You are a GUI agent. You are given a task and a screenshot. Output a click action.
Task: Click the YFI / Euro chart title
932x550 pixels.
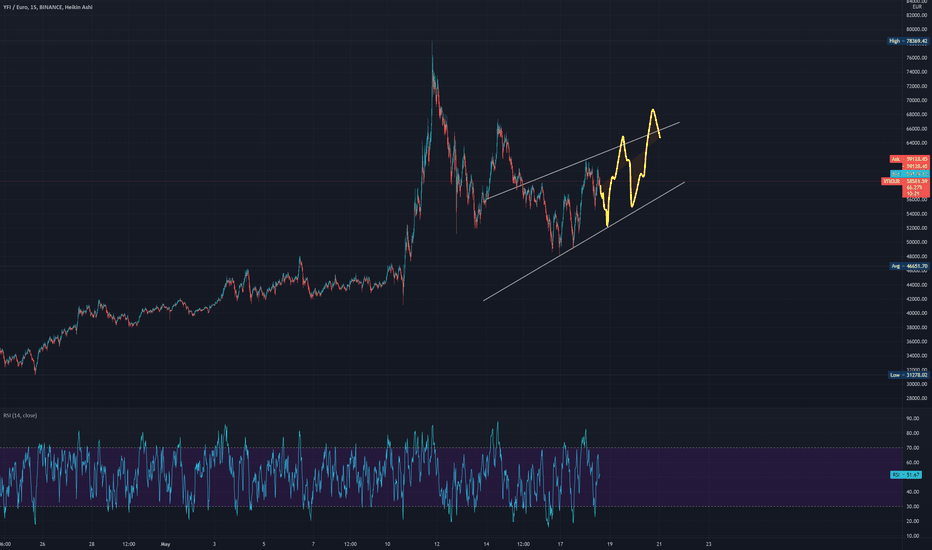point(48,7)
